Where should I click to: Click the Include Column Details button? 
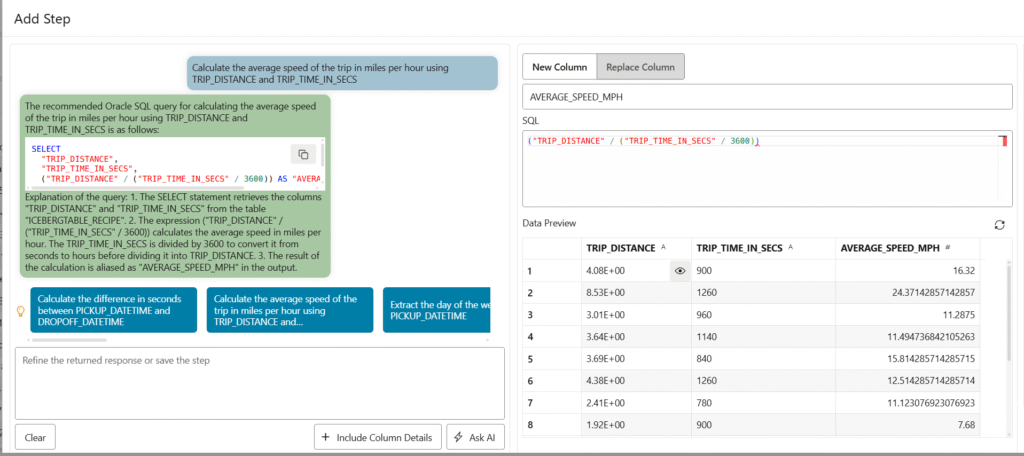point(377,437)
